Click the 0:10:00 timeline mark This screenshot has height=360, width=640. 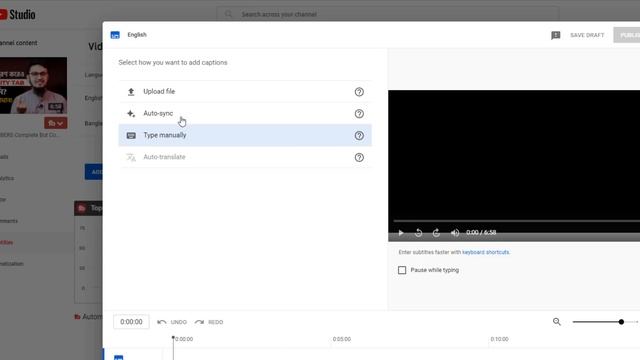click(500, 339)
